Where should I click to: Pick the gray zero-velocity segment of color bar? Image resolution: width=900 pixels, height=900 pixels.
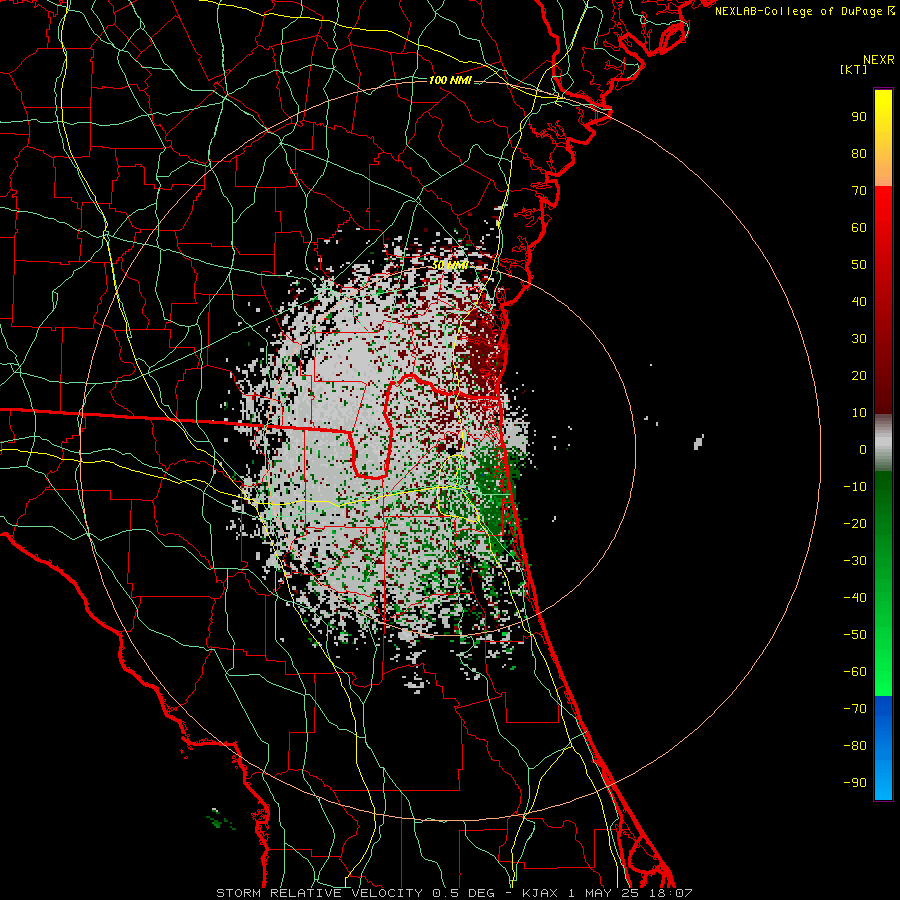coord(883,443)
